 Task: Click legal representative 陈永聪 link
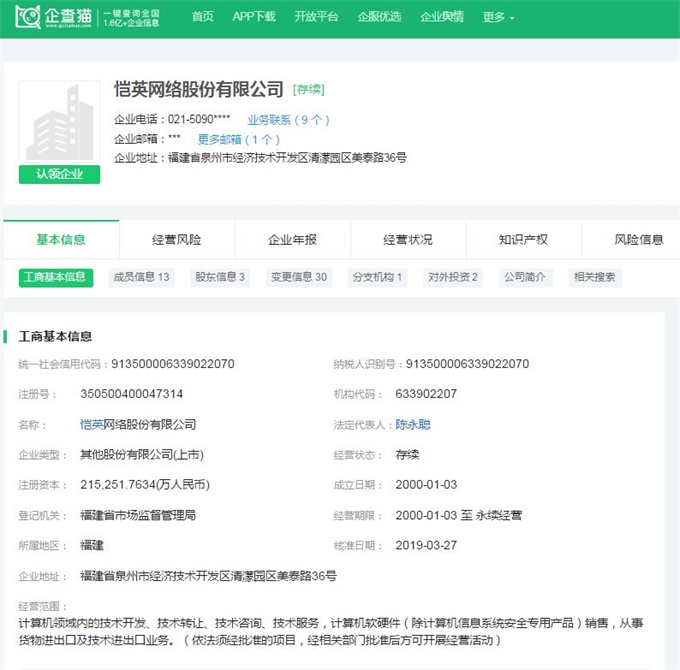[x=413, y=424]
